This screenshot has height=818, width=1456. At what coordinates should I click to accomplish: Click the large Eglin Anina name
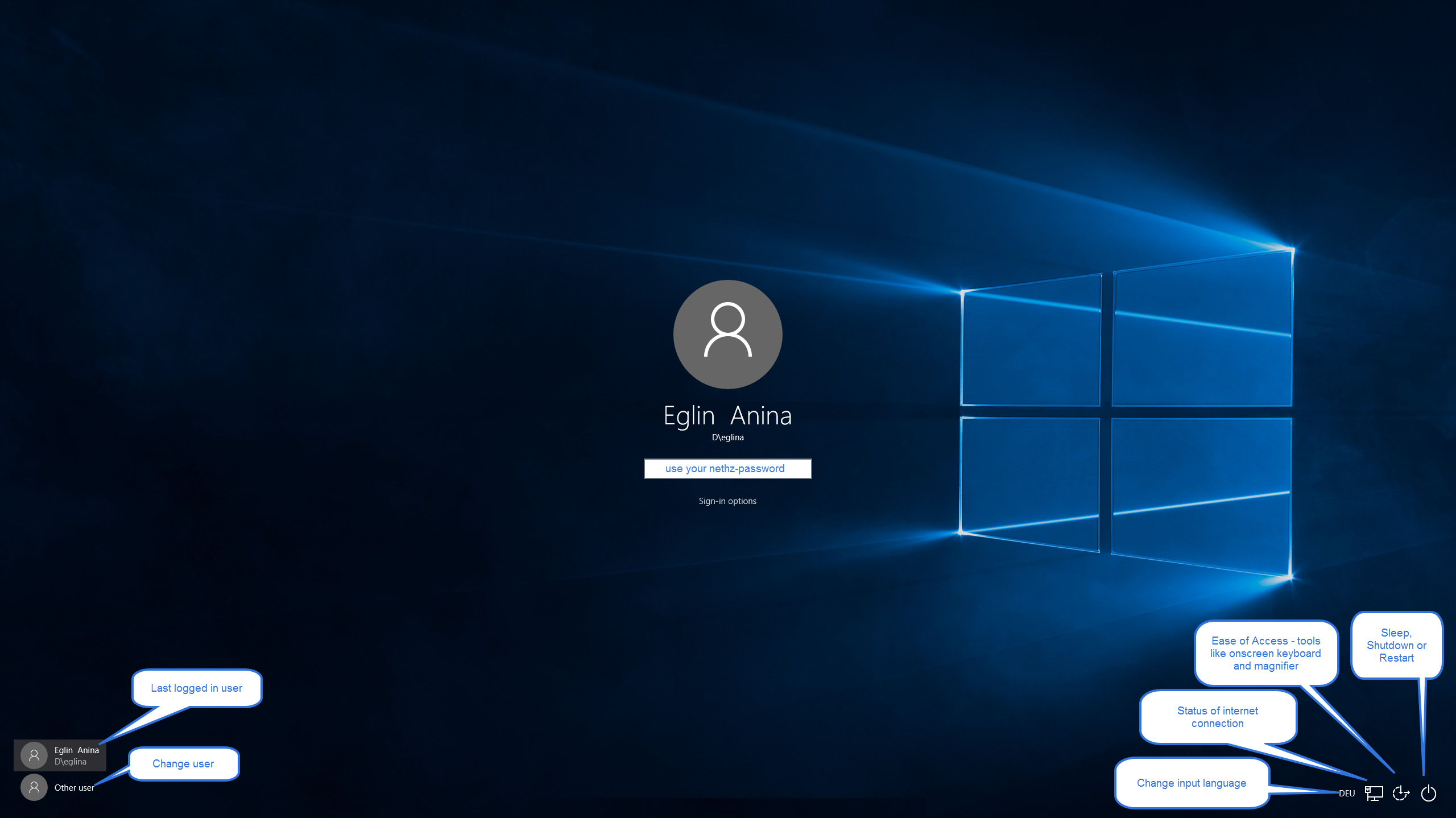tap(727, 416)
